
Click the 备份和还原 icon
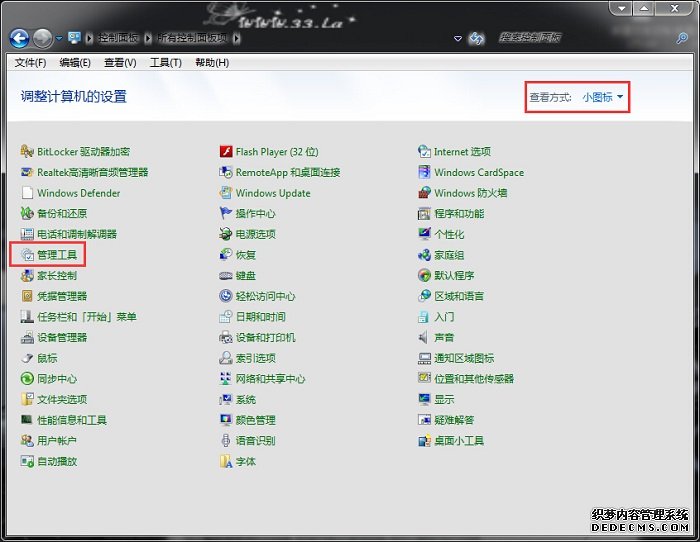tap(27, 213)
